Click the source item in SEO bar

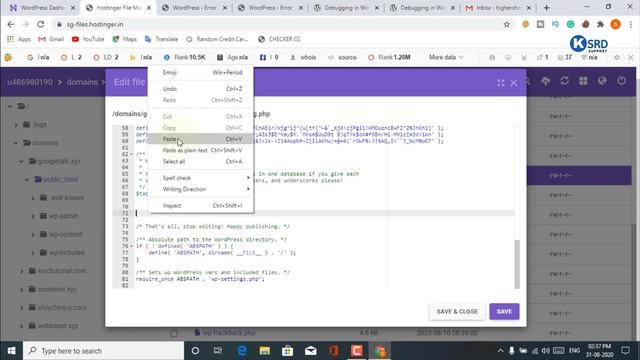pos(342,58)
